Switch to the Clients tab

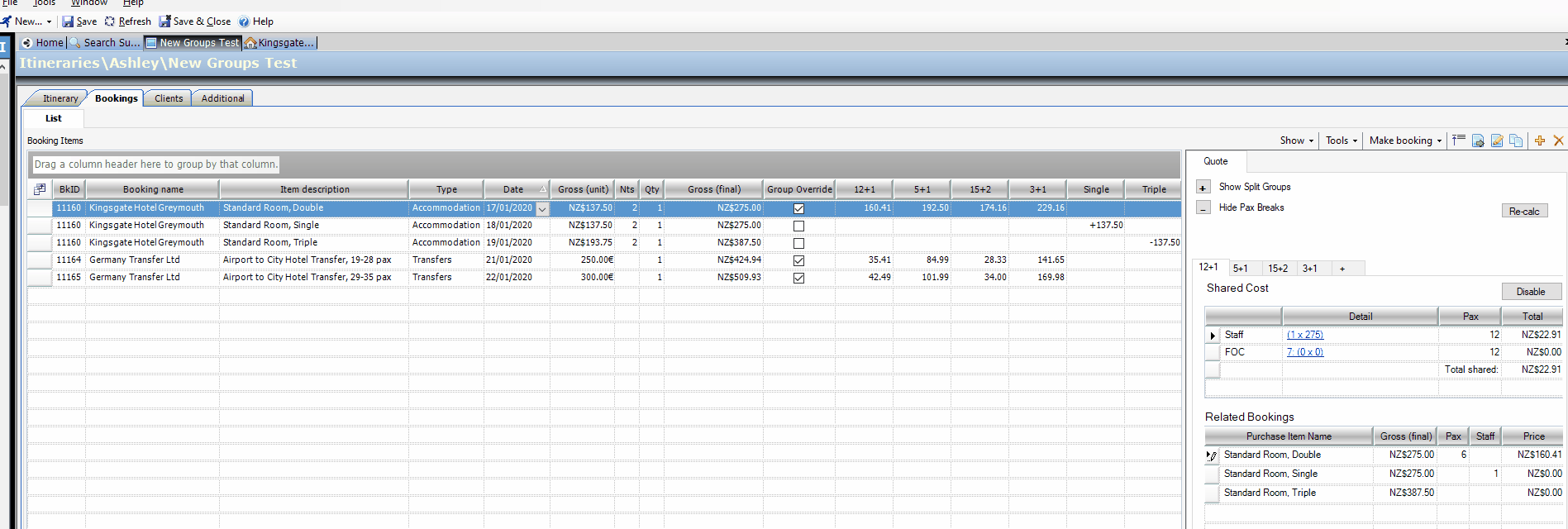[169, 98]
